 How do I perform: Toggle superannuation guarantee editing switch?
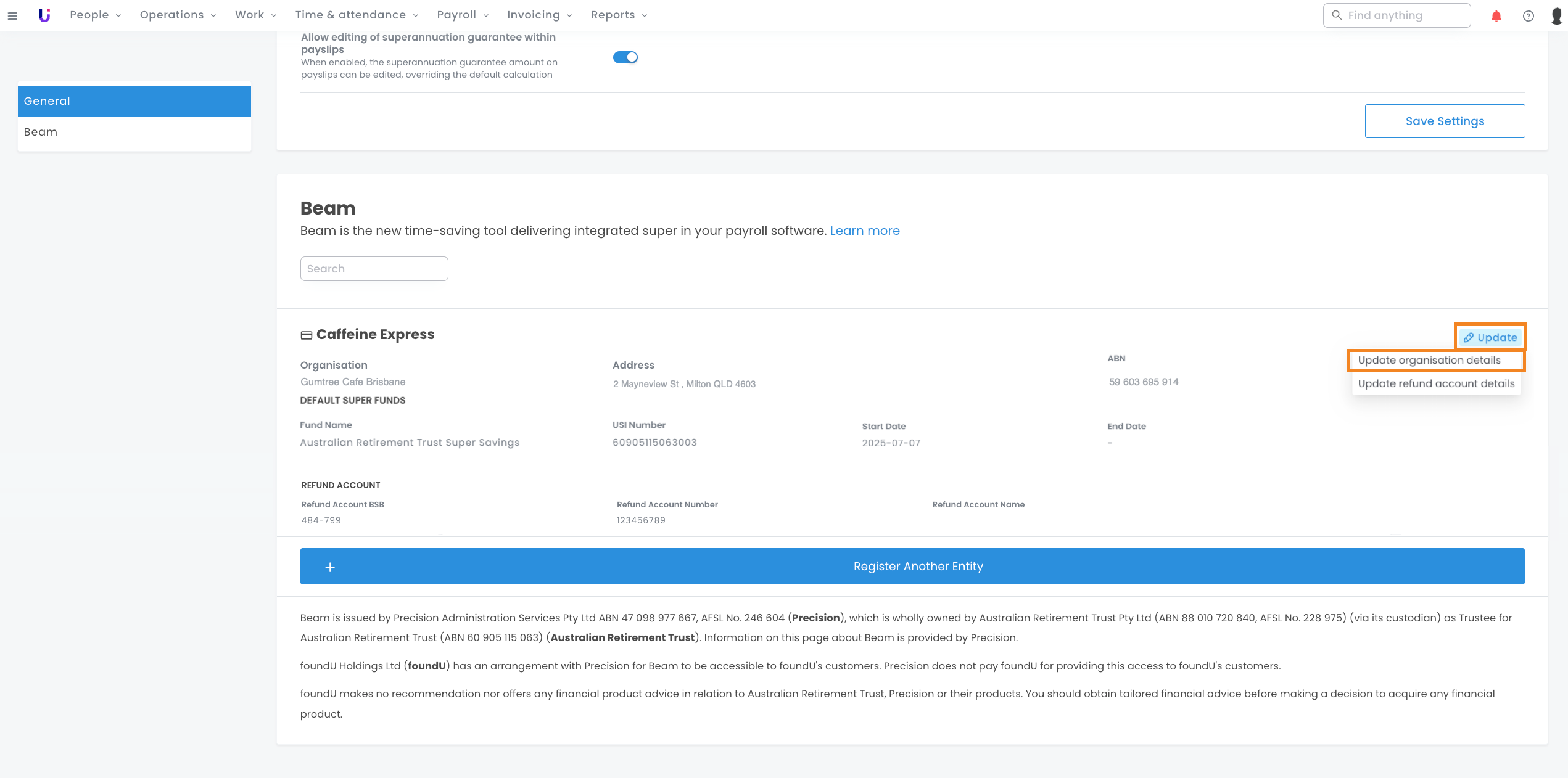tap(625, 57)
